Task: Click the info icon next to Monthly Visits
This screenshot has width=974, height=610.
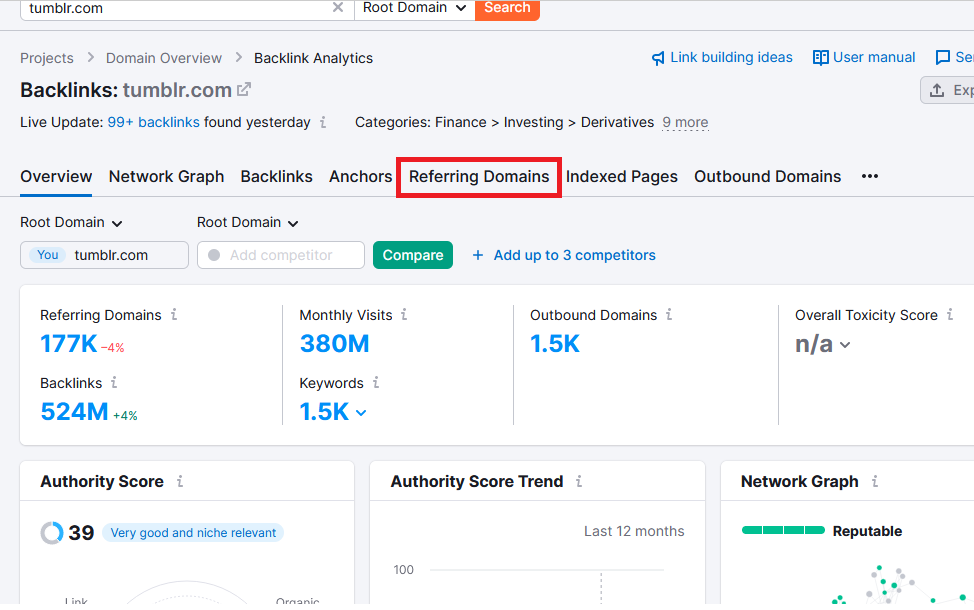Action: coord(404,315)
